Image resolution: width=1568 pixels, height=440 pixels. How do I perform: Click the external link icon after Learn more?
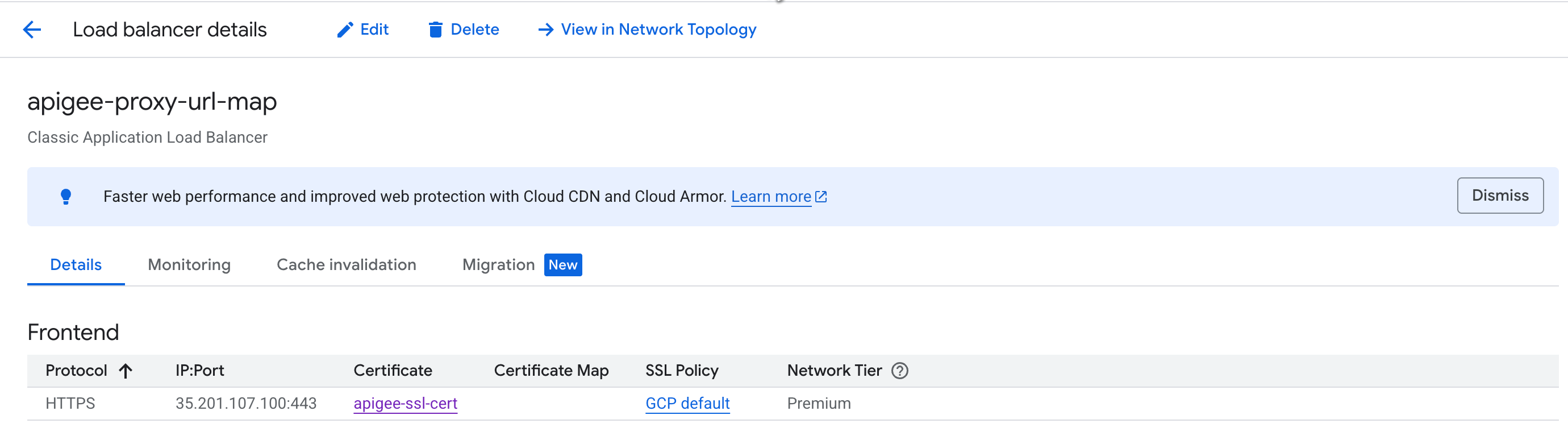(x=821, y=197)
